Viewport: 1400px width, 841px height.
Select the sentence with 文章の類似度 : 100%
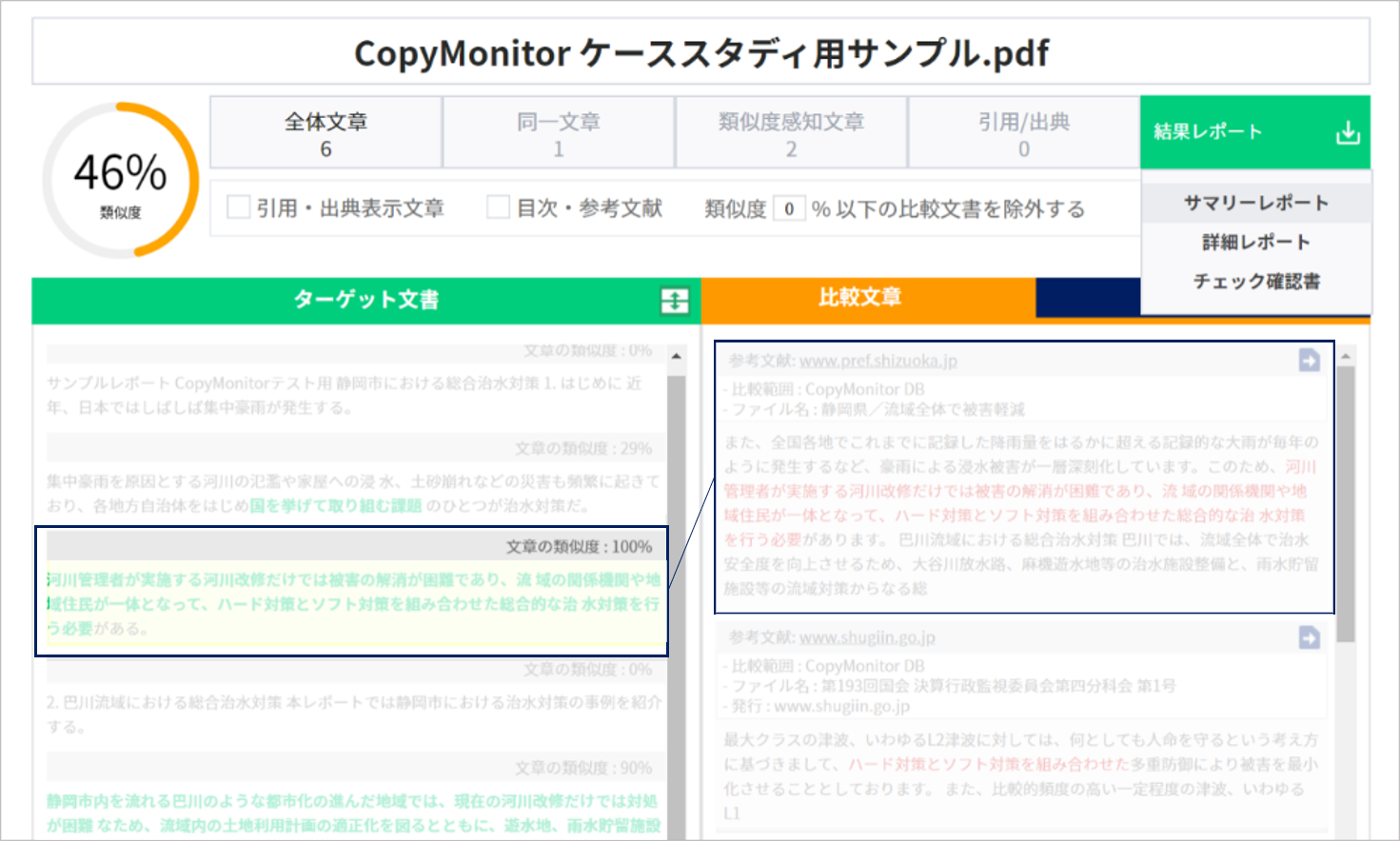(352, 591)
